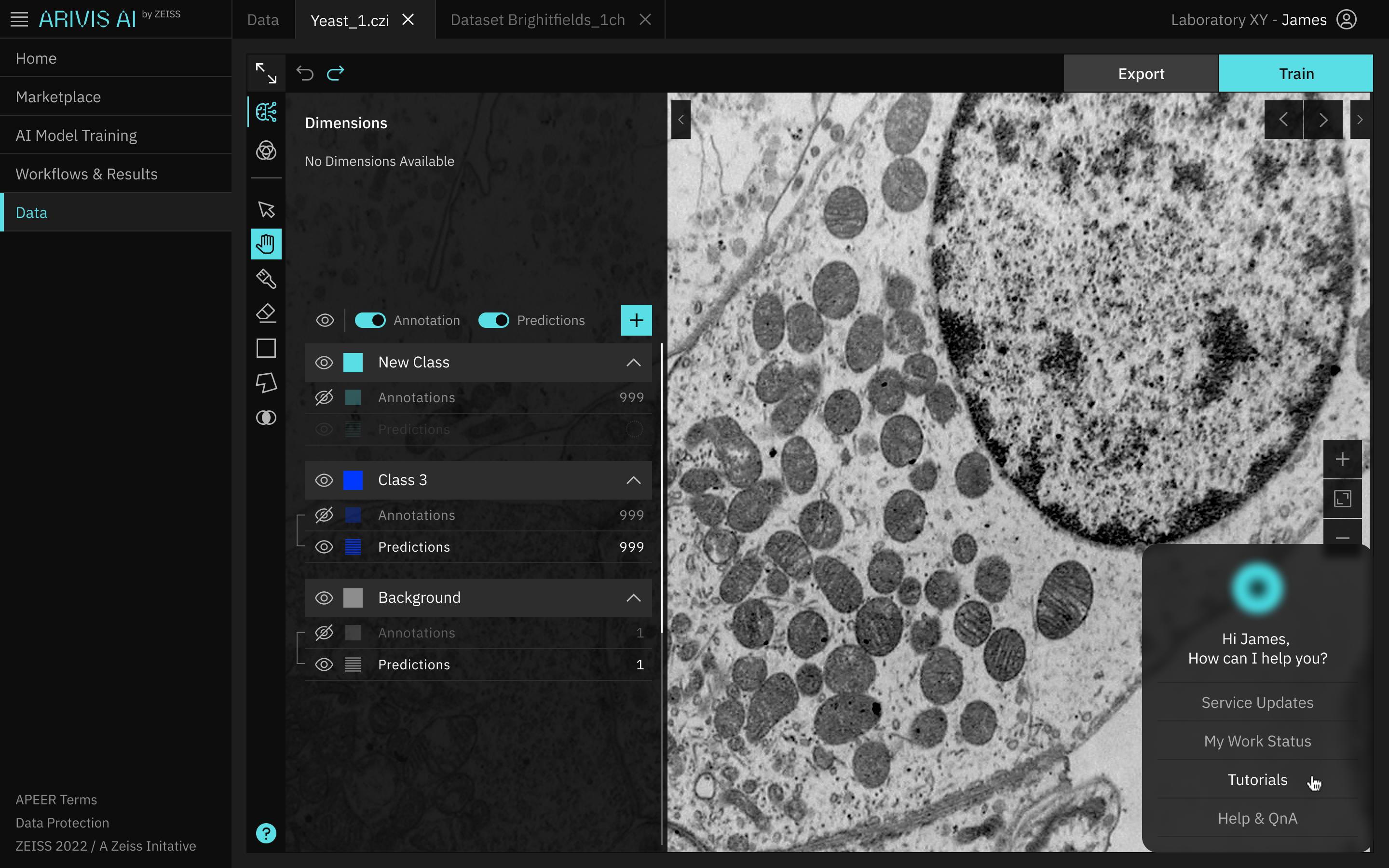The height and width of the screenshot is (868, 1389).
Task: Click the zoom in plus button
Action: [1342, 459]
